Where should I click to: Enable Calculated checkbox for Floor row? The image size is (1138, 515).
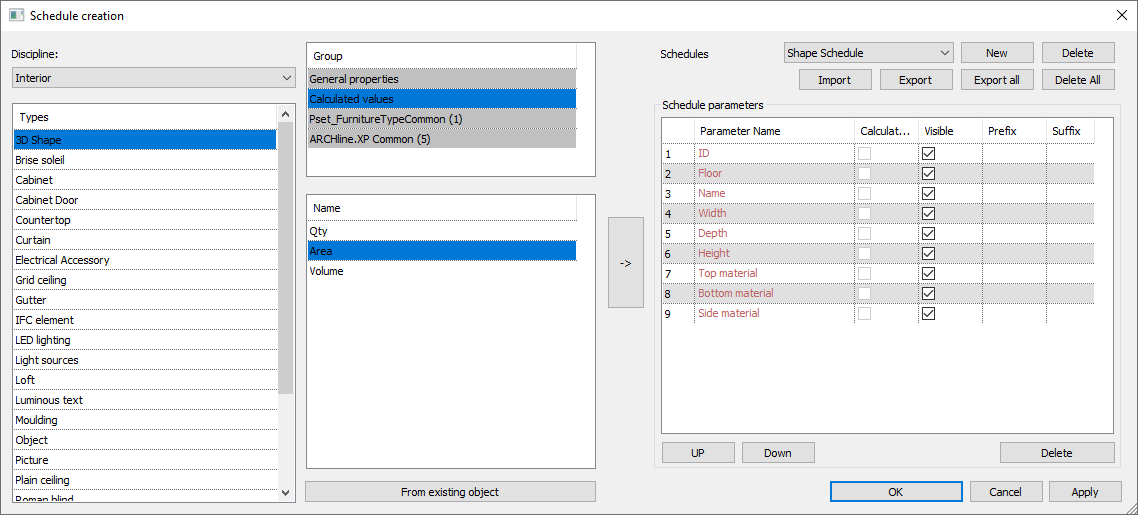(864, 174)
